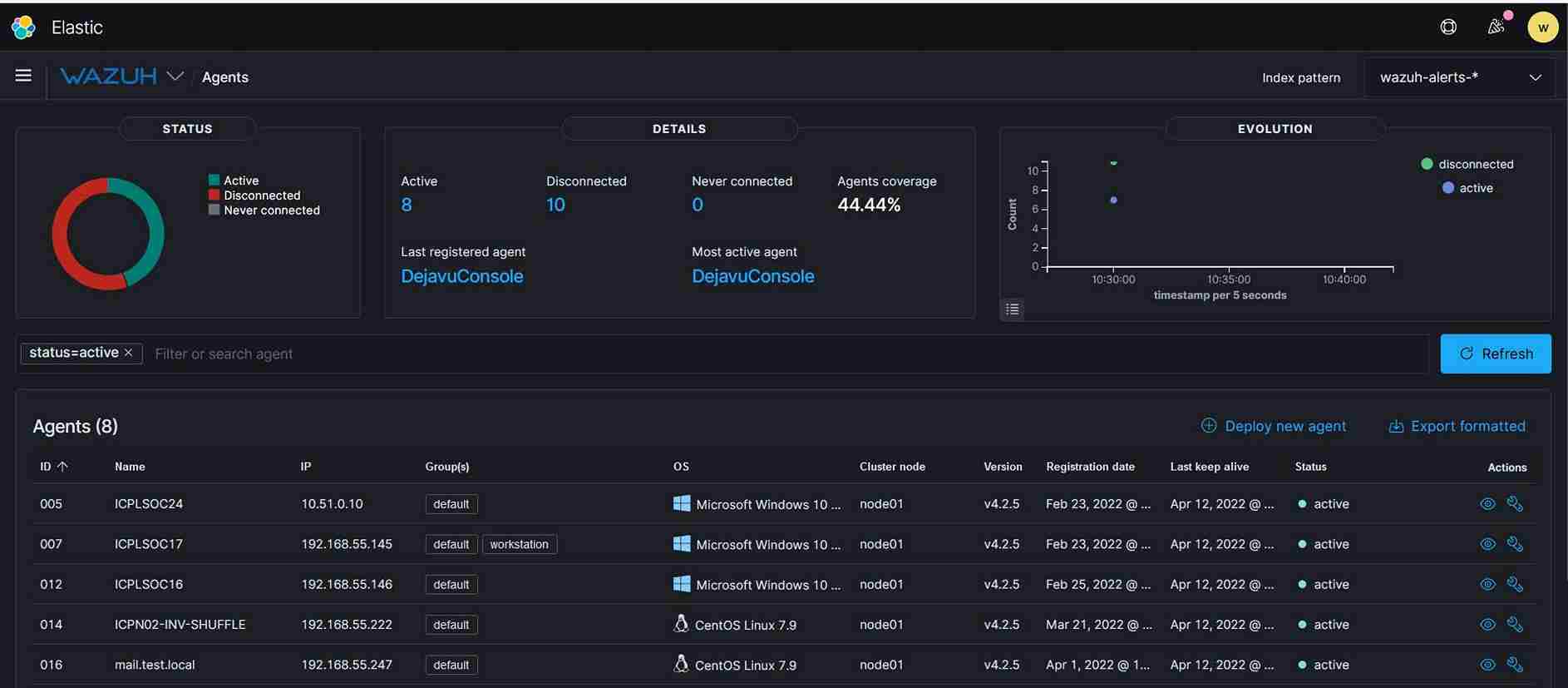Open Most active agent DejavuConsole link

pyautogui.click(x=753, y=276)
